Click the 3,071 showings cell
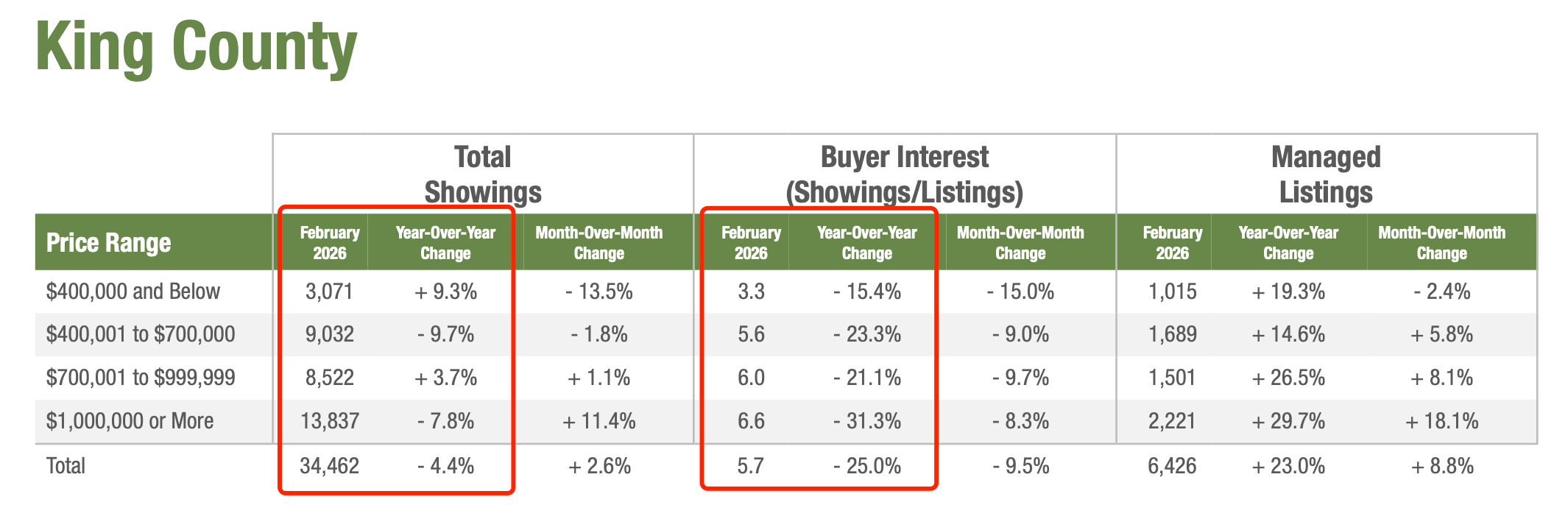The image size is (1568, 505). (x=329, y=292)
